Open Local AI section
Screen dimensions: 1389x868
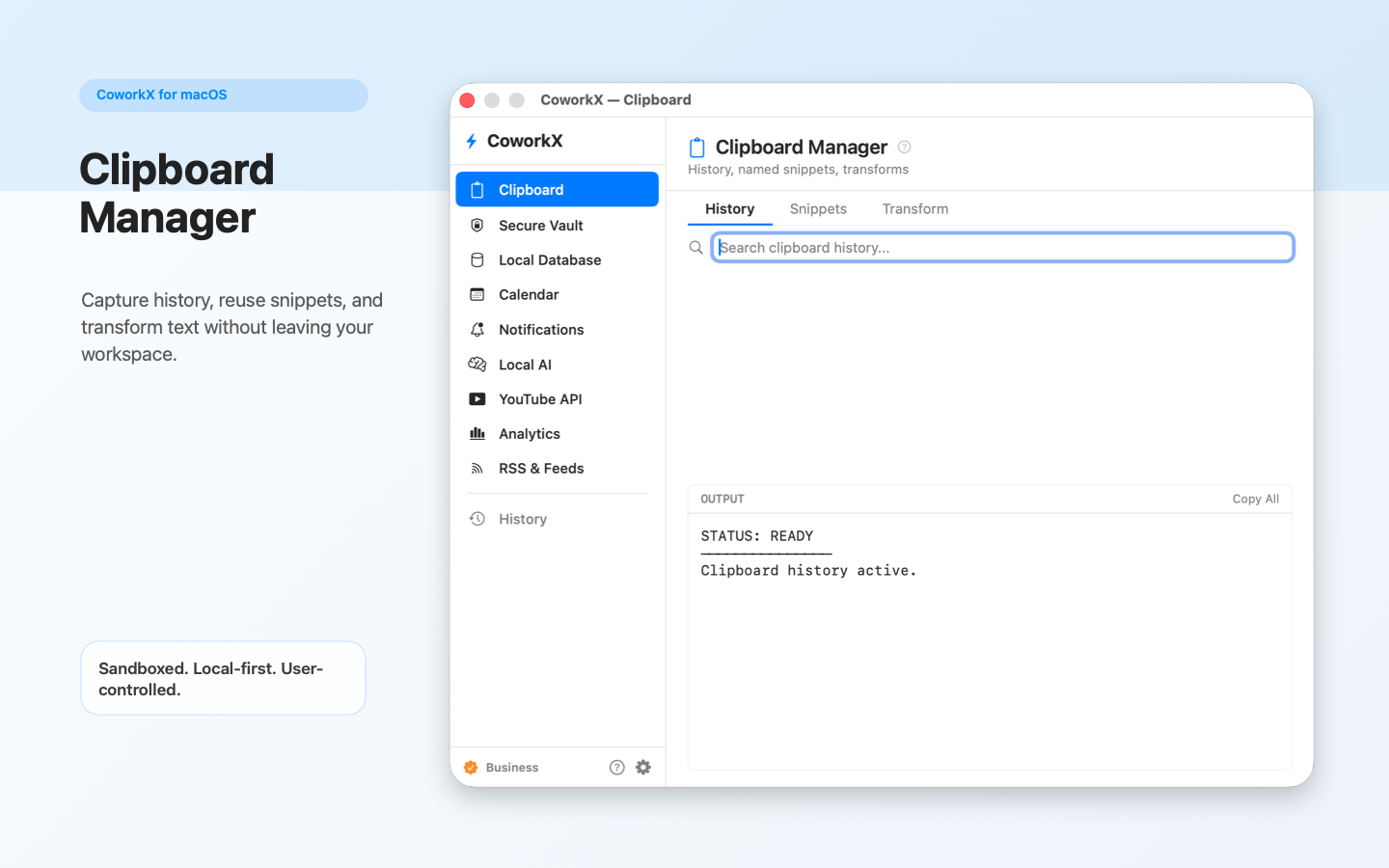point(557,365)
